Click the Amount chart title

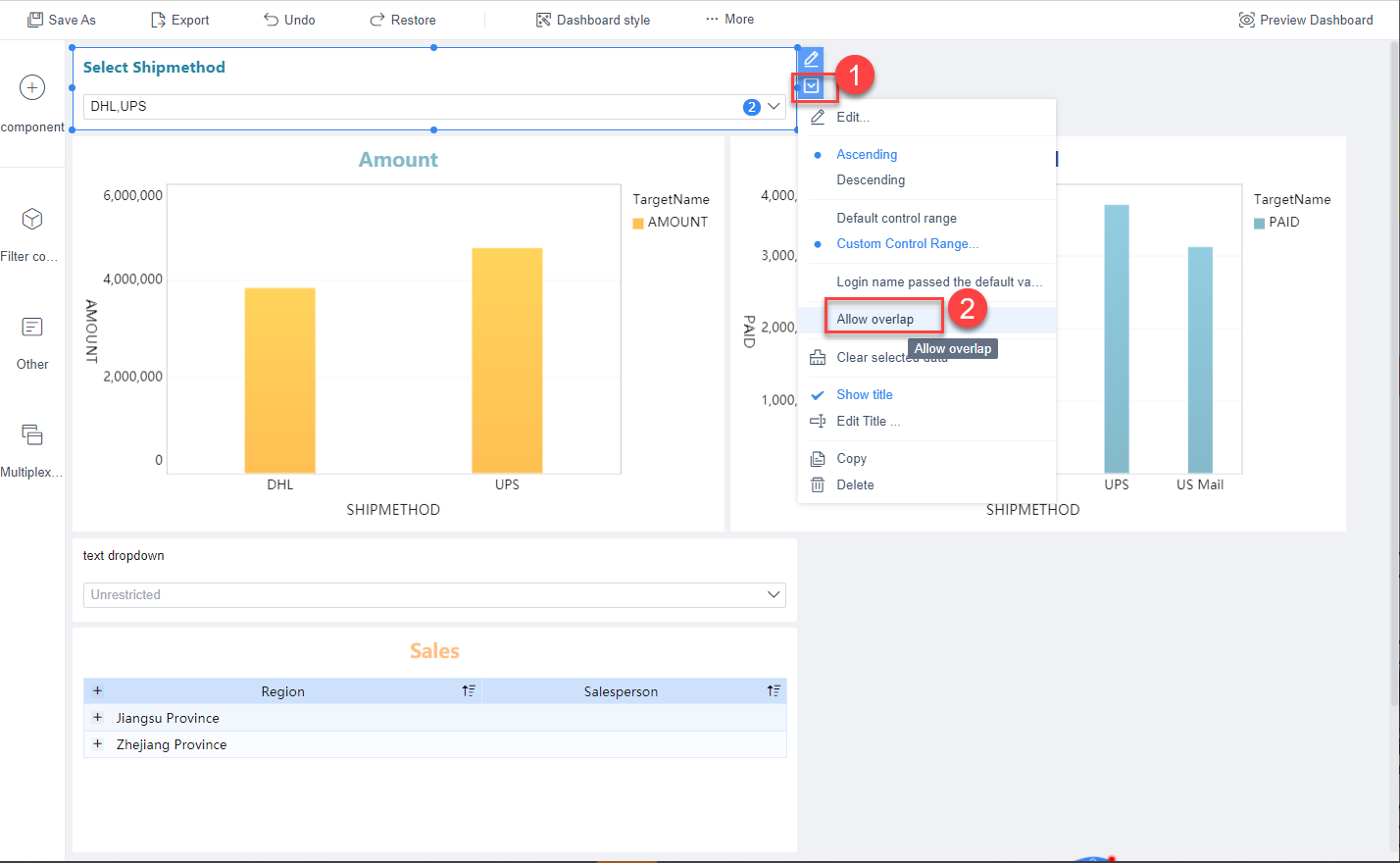click(x=398, y=160)
